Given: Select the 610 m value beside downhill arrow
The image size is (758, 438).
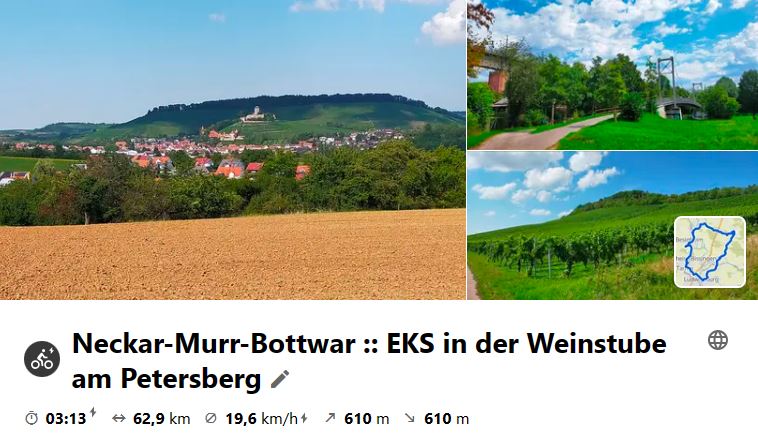Looking at the screenshot, I should coord(446,419).
